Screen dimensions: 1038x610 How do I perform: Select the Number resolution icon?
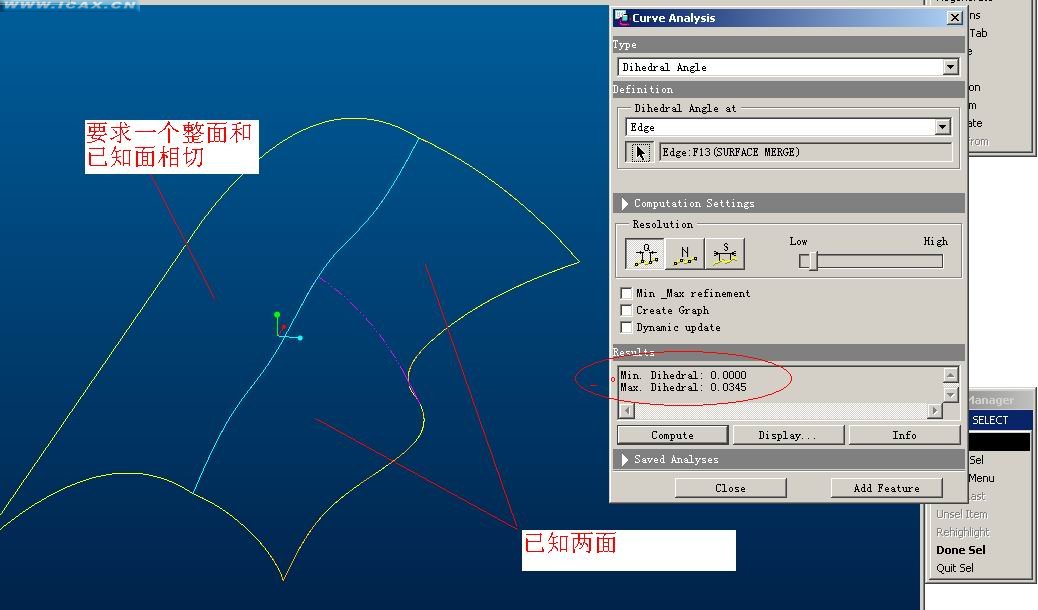coord(684,254)
